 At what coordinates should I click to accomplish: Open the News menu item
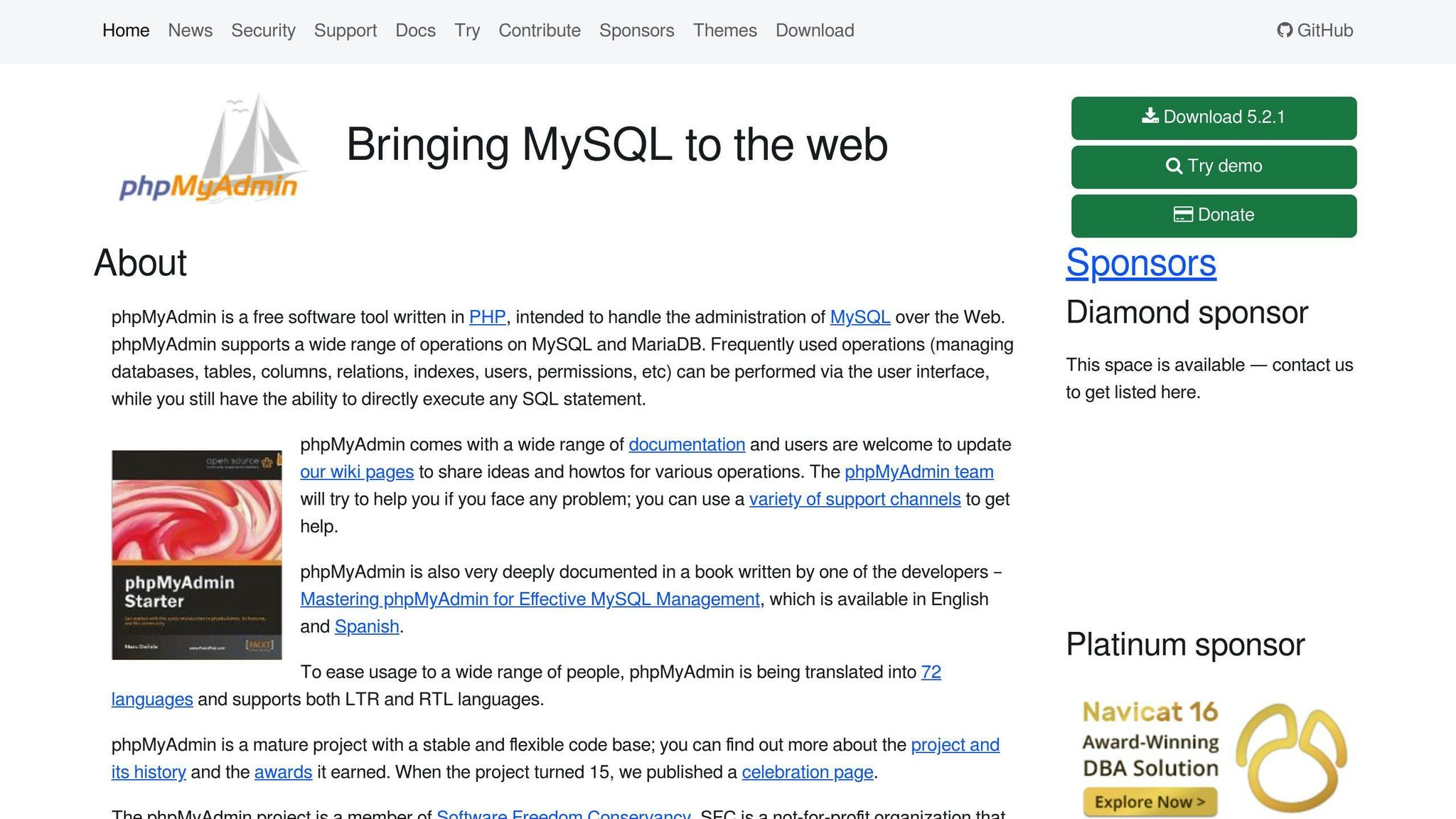click(x=190, y=31)
